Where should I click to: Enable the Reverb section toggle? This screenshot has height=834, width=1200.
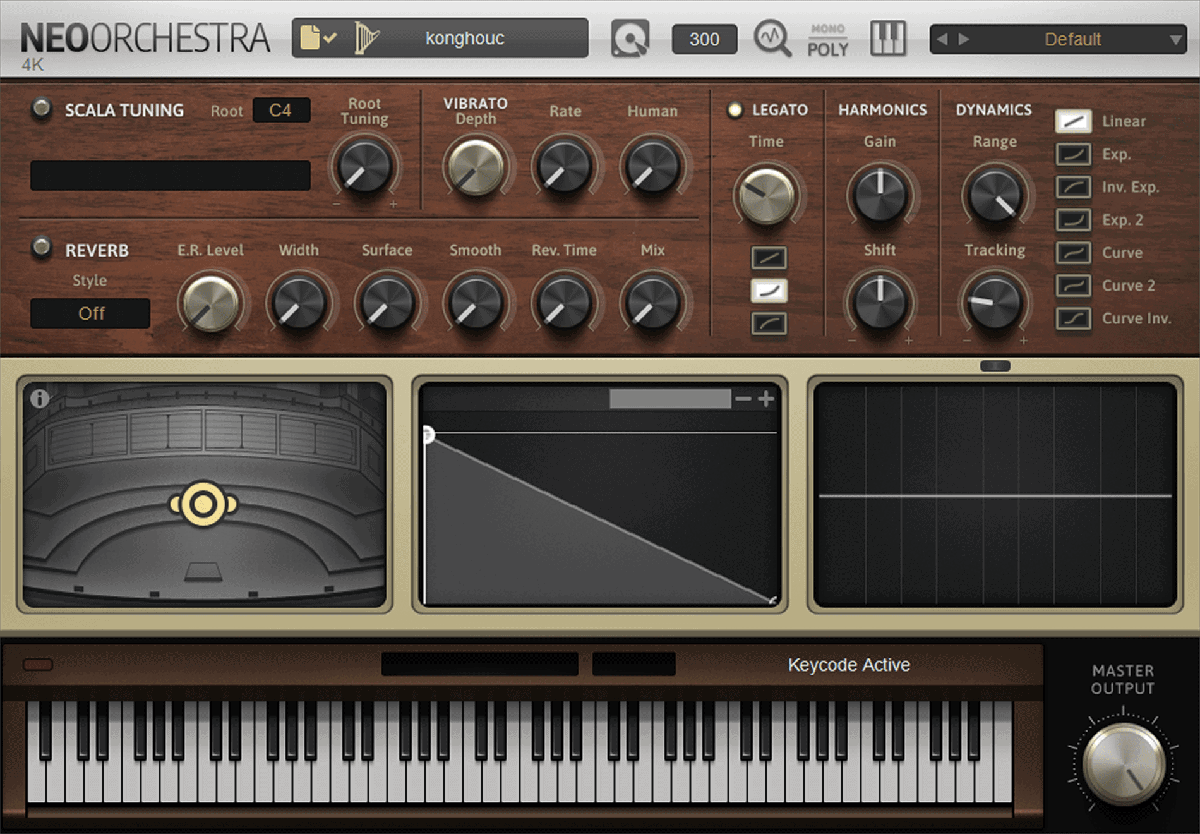click(x=42, y=248)
